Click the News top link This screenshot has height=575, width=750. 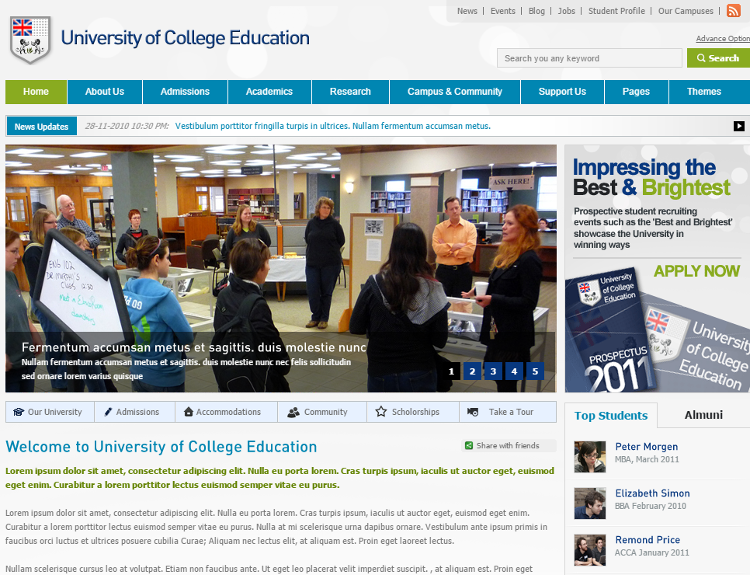(x=467, y=11)
